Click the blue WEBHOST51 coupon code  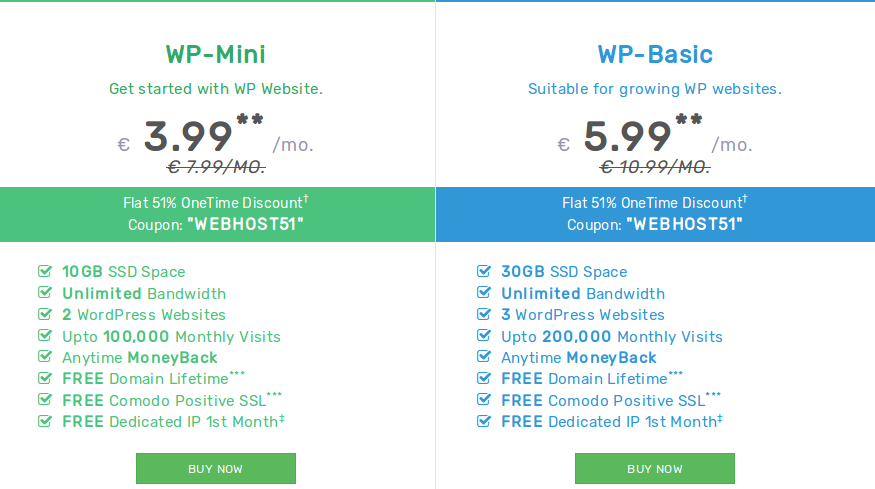tap(684, 224)
